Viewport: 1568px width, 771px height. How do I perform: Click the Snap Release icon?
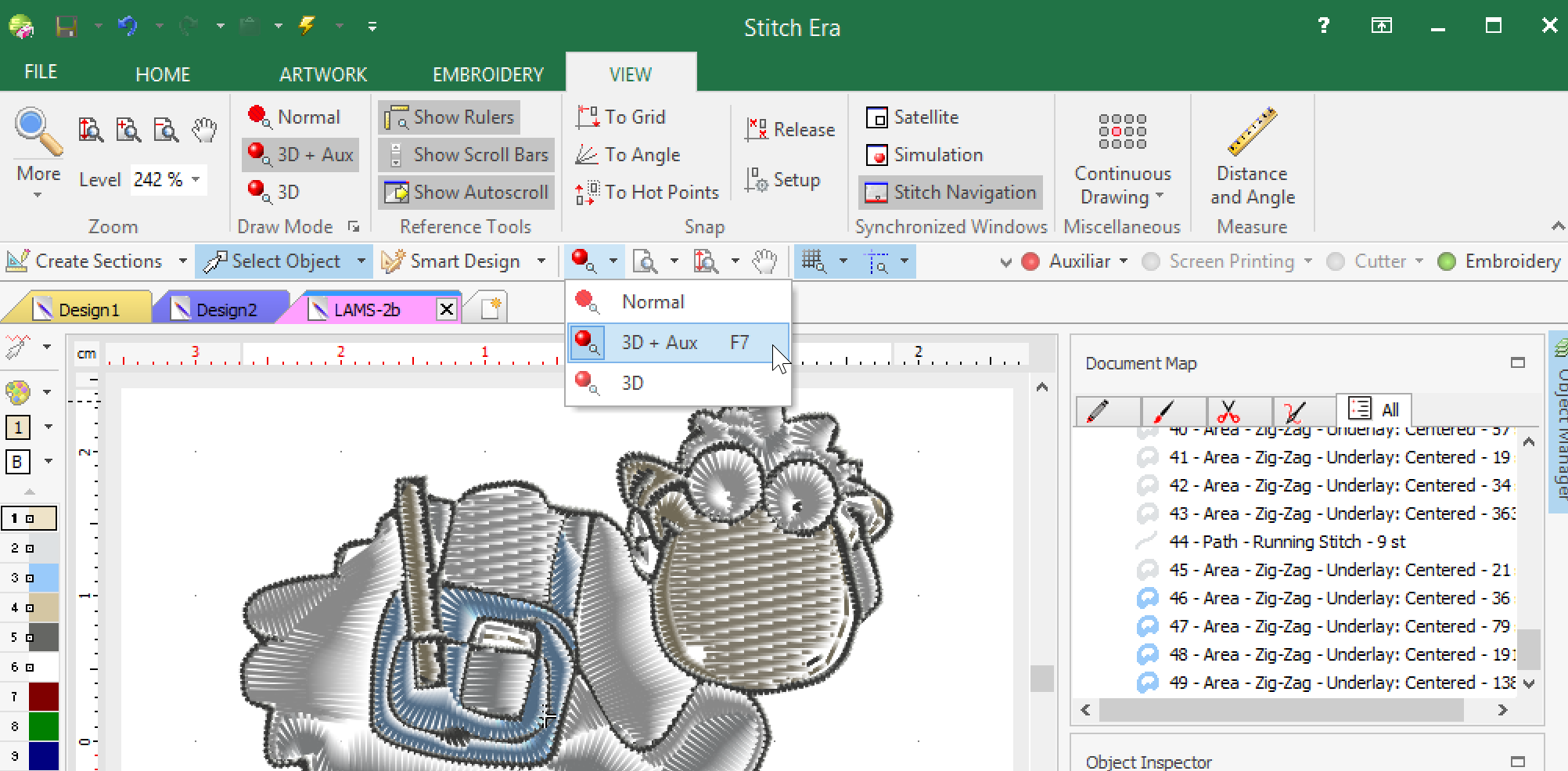point(756,130)
